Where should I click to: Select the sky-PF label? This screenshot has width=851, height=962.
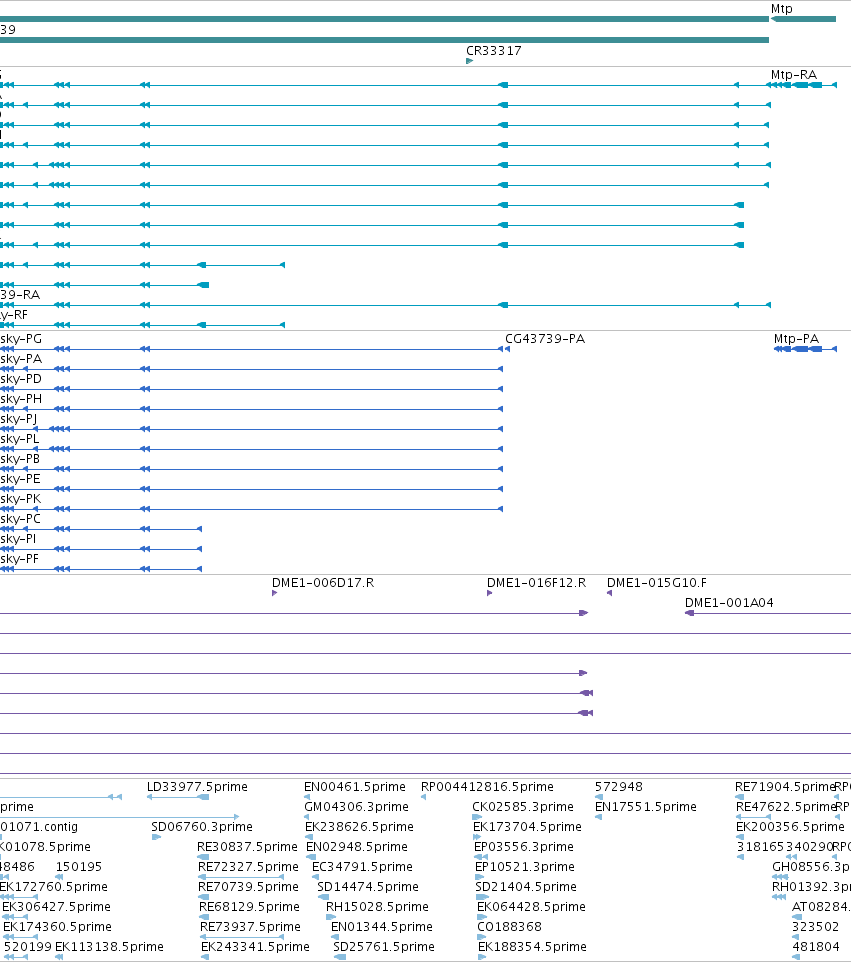[x=20, y=559]
